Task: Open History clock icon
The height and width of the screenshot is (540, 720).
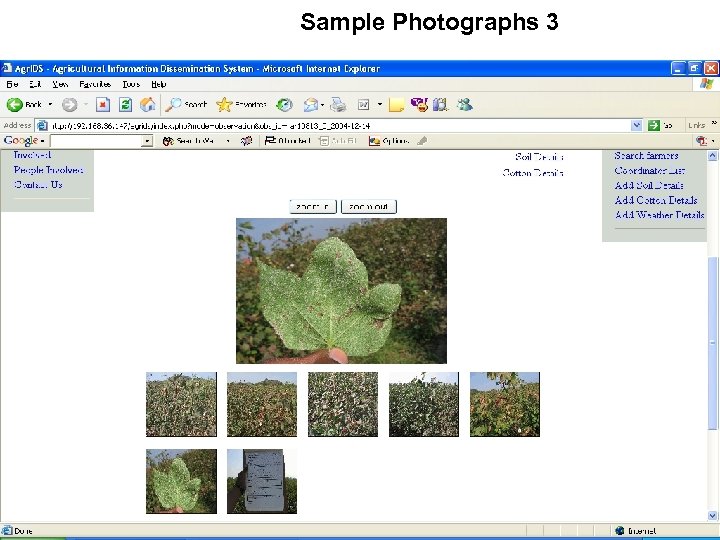Action: [284, 105]
